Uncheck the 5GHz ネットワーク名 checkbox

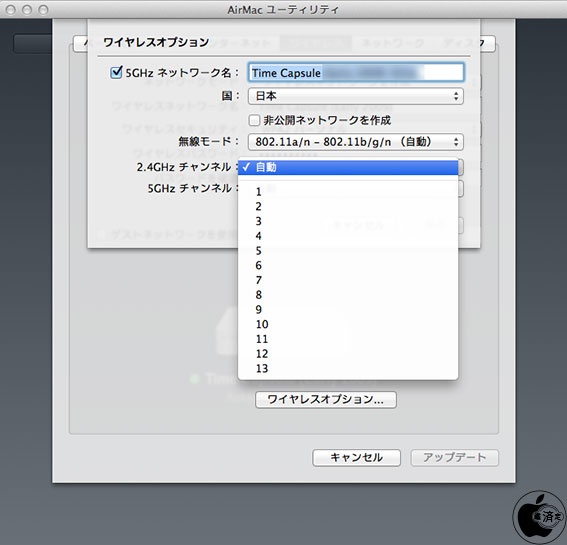pos(116,72)
